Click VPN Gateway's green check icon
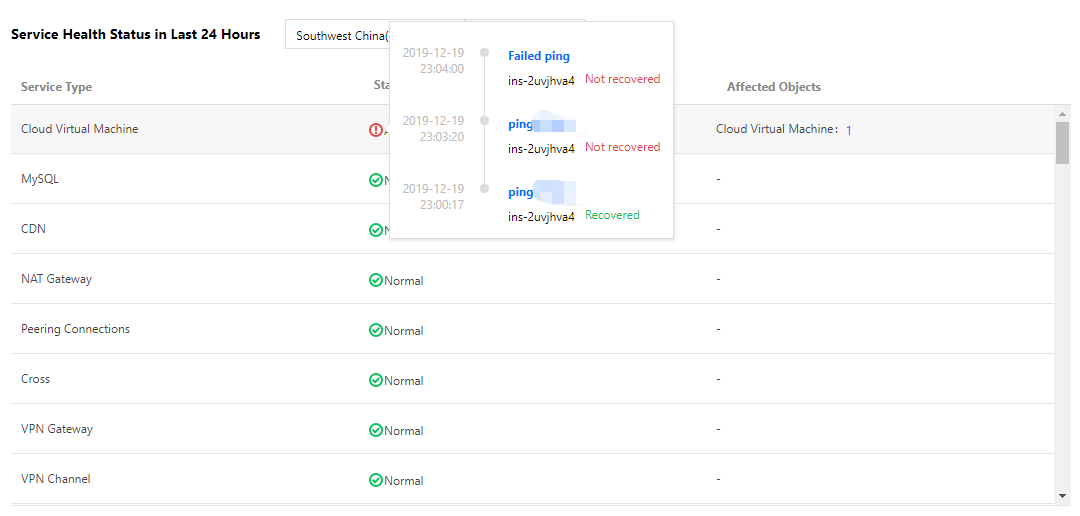The width and height of the screenshot is (1080, 516). coord(376,430)
